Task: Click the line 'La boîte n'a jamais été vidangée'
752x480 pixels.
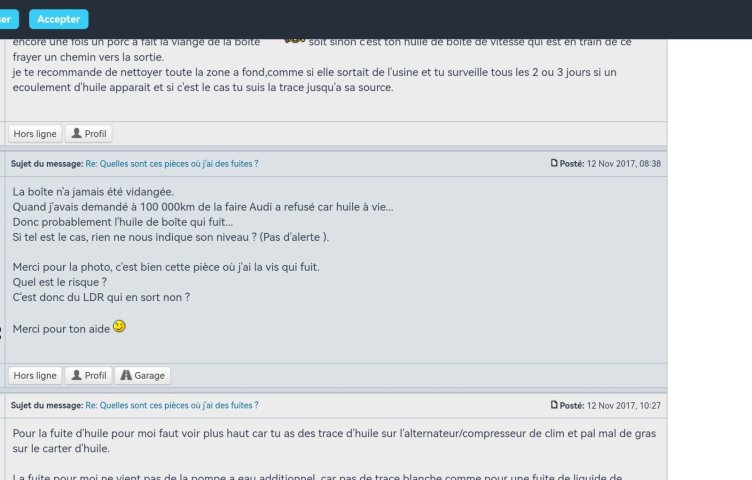Action: [x=93, y=192]
